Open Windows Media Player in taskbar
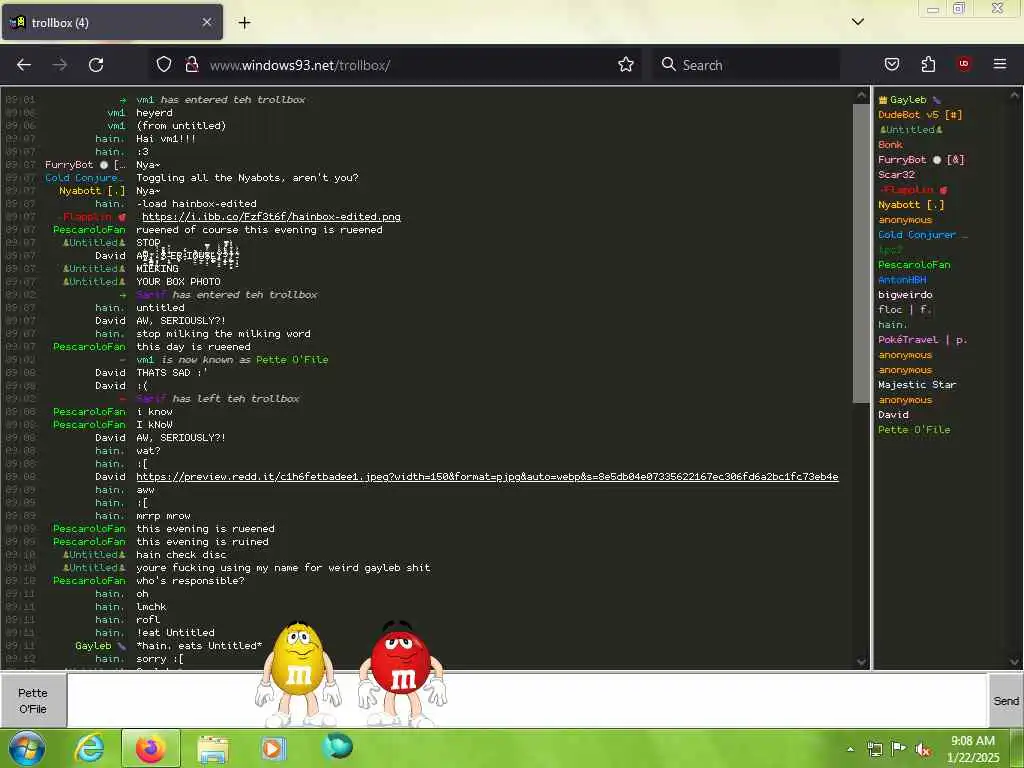1024x768 pixels. [x=273, y=748]
